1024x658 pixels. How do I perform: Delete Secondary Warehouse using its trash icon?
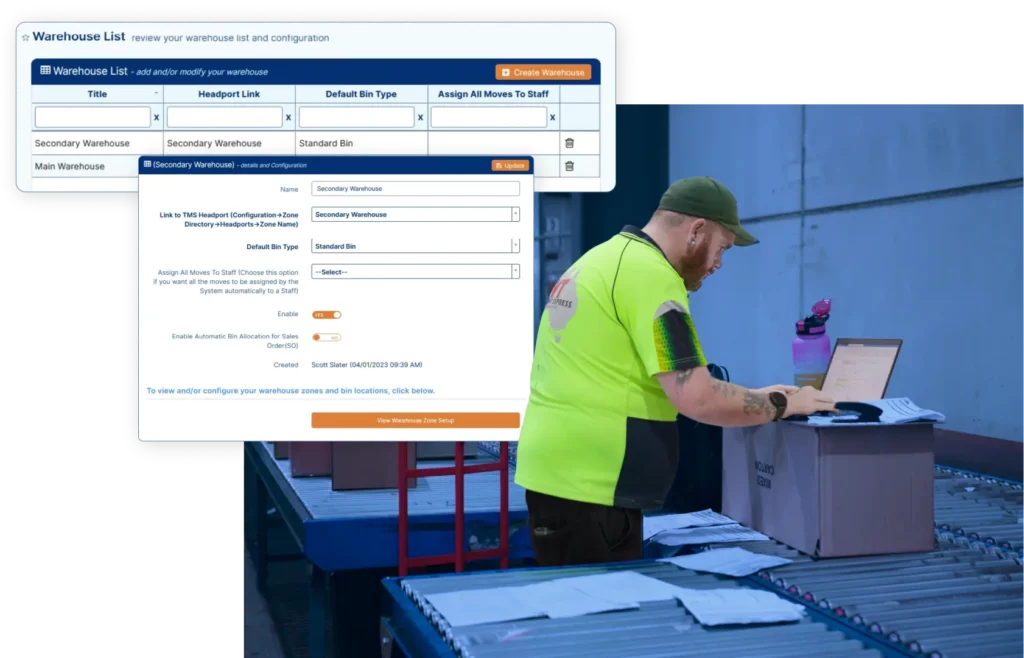tap(568, 143)
